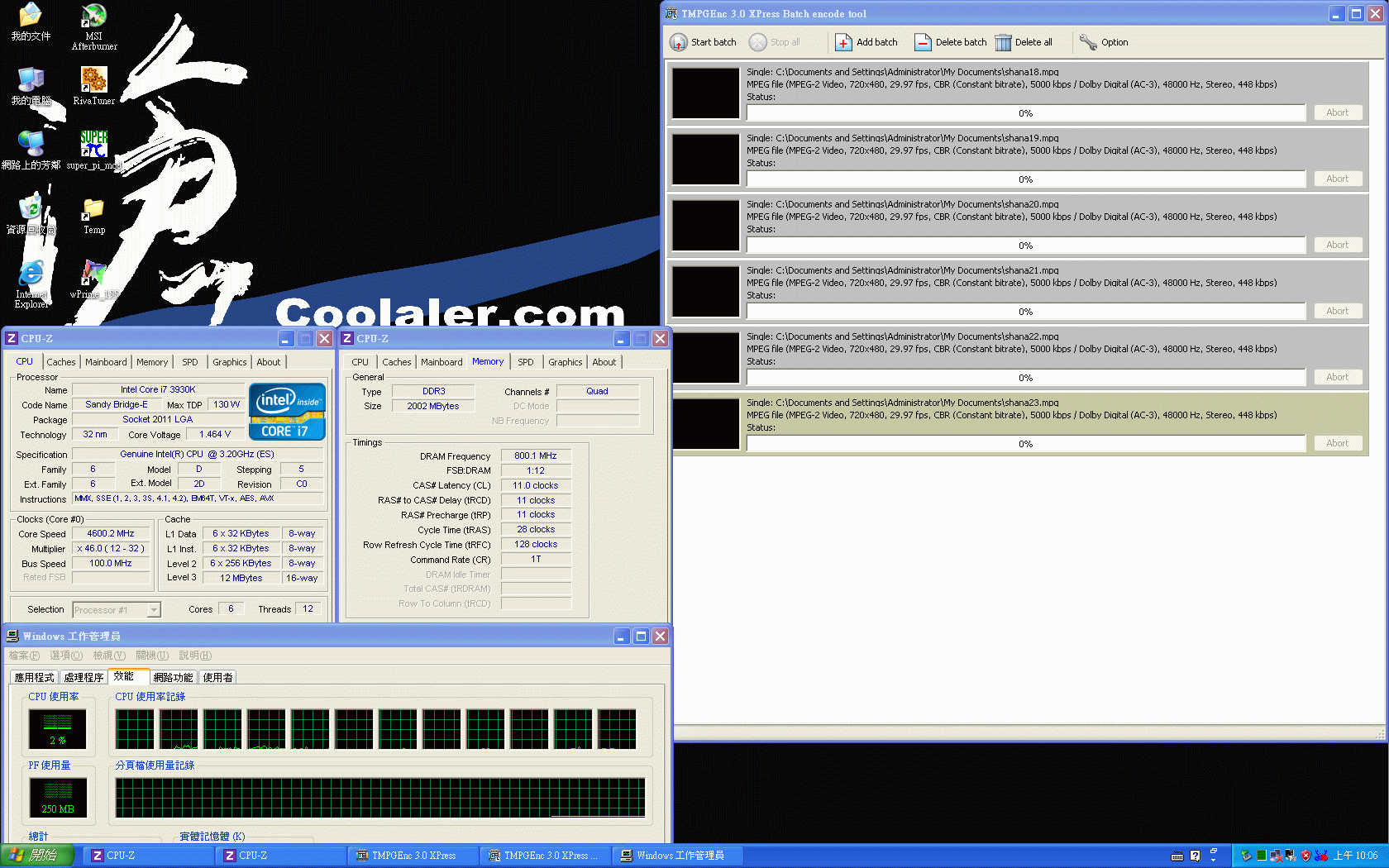Open the 說明(H) menu in Task Manager

pos(195,656)
